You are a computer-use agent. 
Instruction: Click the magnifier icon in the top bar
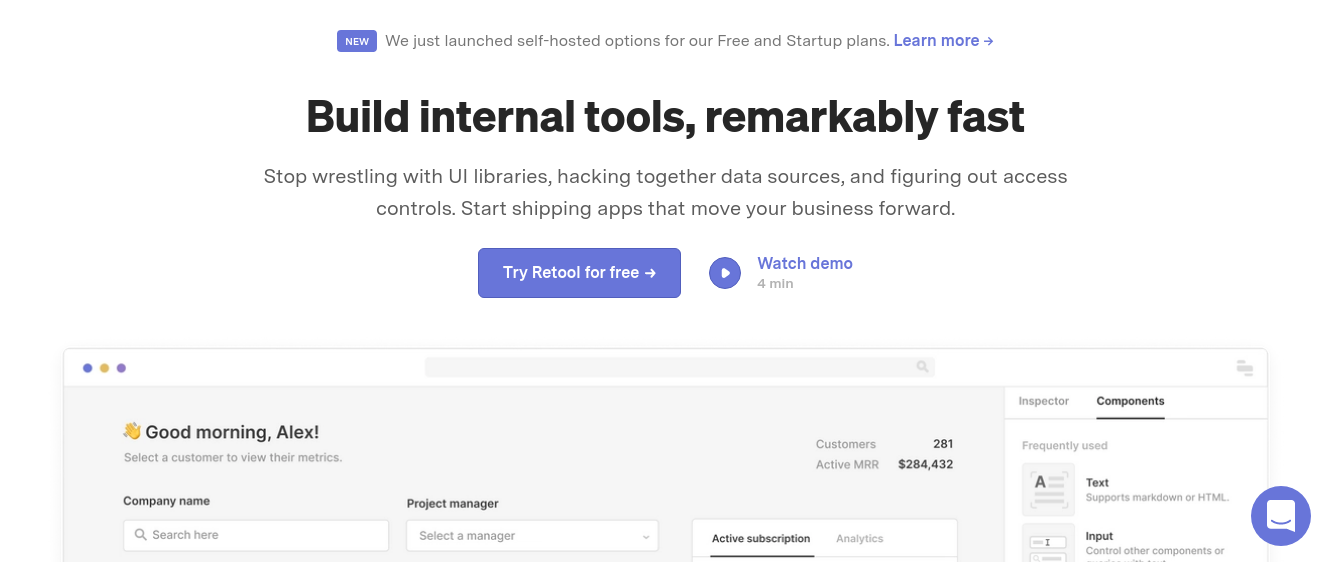click(x=922, y=367)
